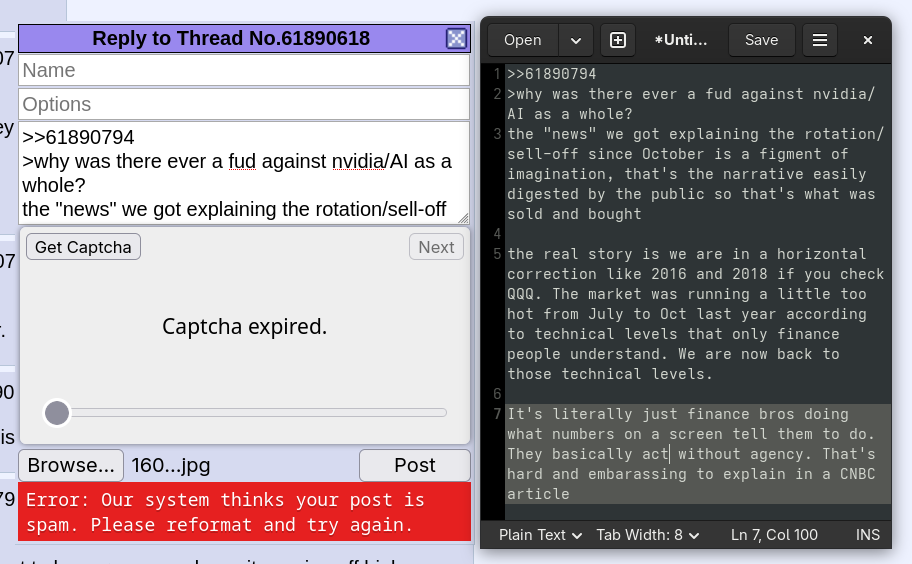Click the selected file name 160...jpg
Screen dimensions: 912x564
click(x=170, y=465)
